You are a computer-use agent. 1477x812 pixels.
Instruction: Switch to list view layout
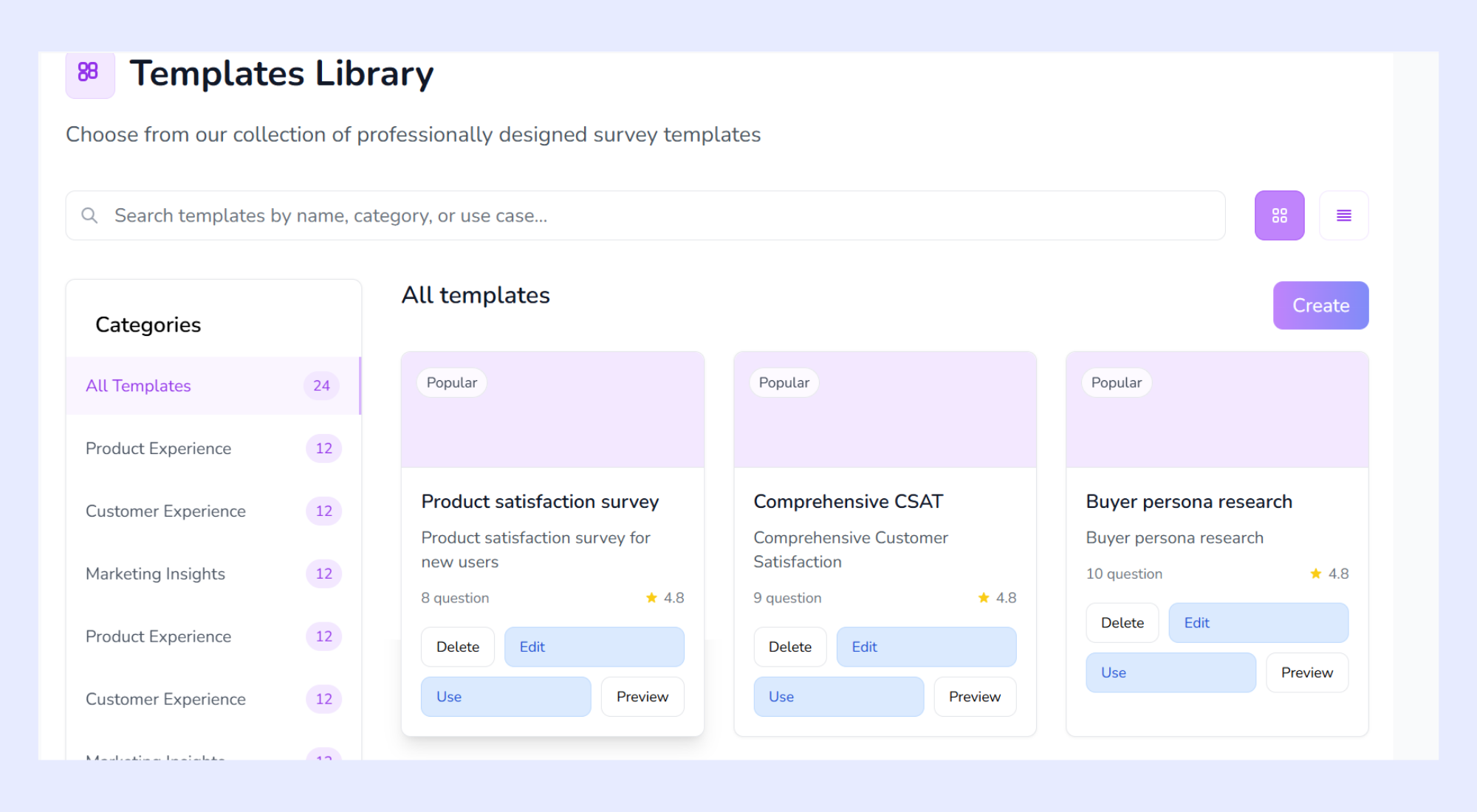click(1343, 215)
